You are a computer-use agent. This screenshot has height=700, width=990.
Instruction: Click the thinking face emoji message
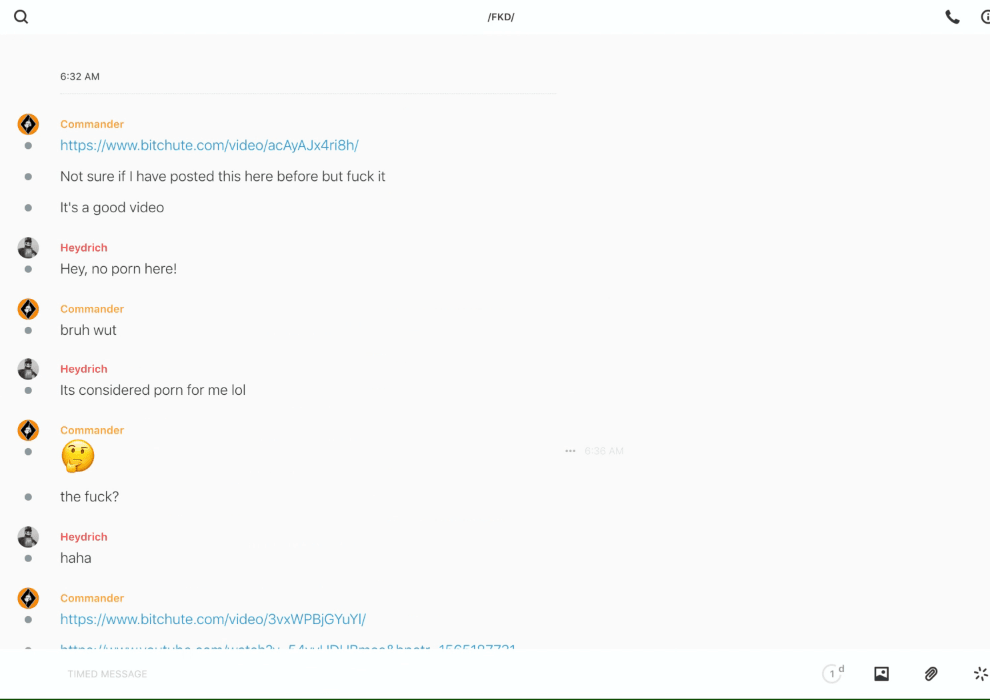(77, 457)
